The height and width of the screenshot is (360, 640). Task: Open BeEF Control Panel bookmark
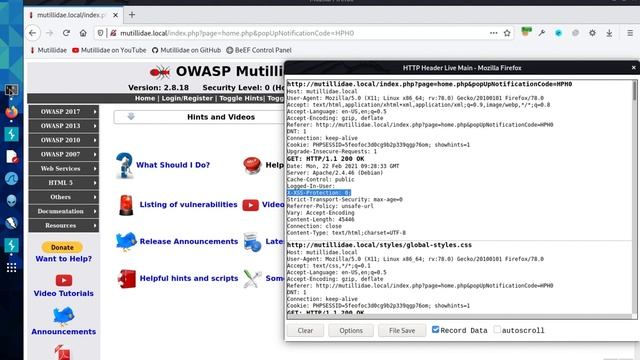[259, 50]
